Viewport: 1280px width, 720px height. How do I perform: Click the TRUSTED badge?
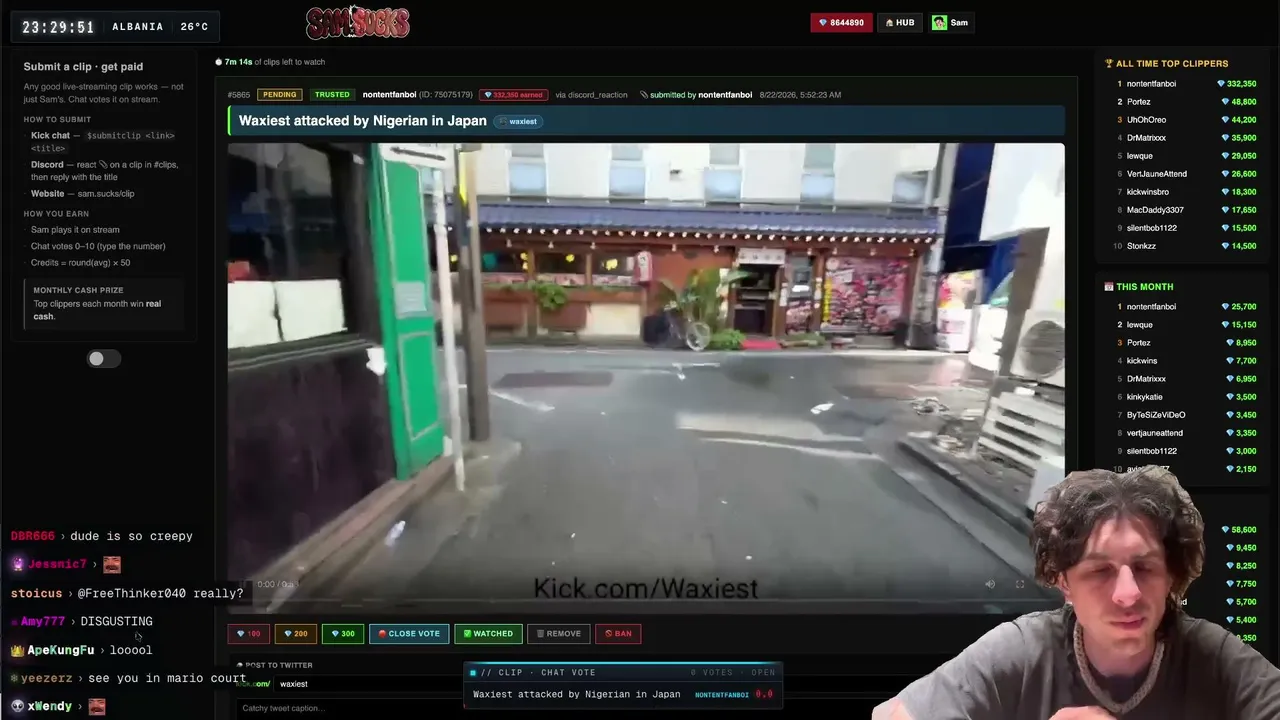[332, 95]
